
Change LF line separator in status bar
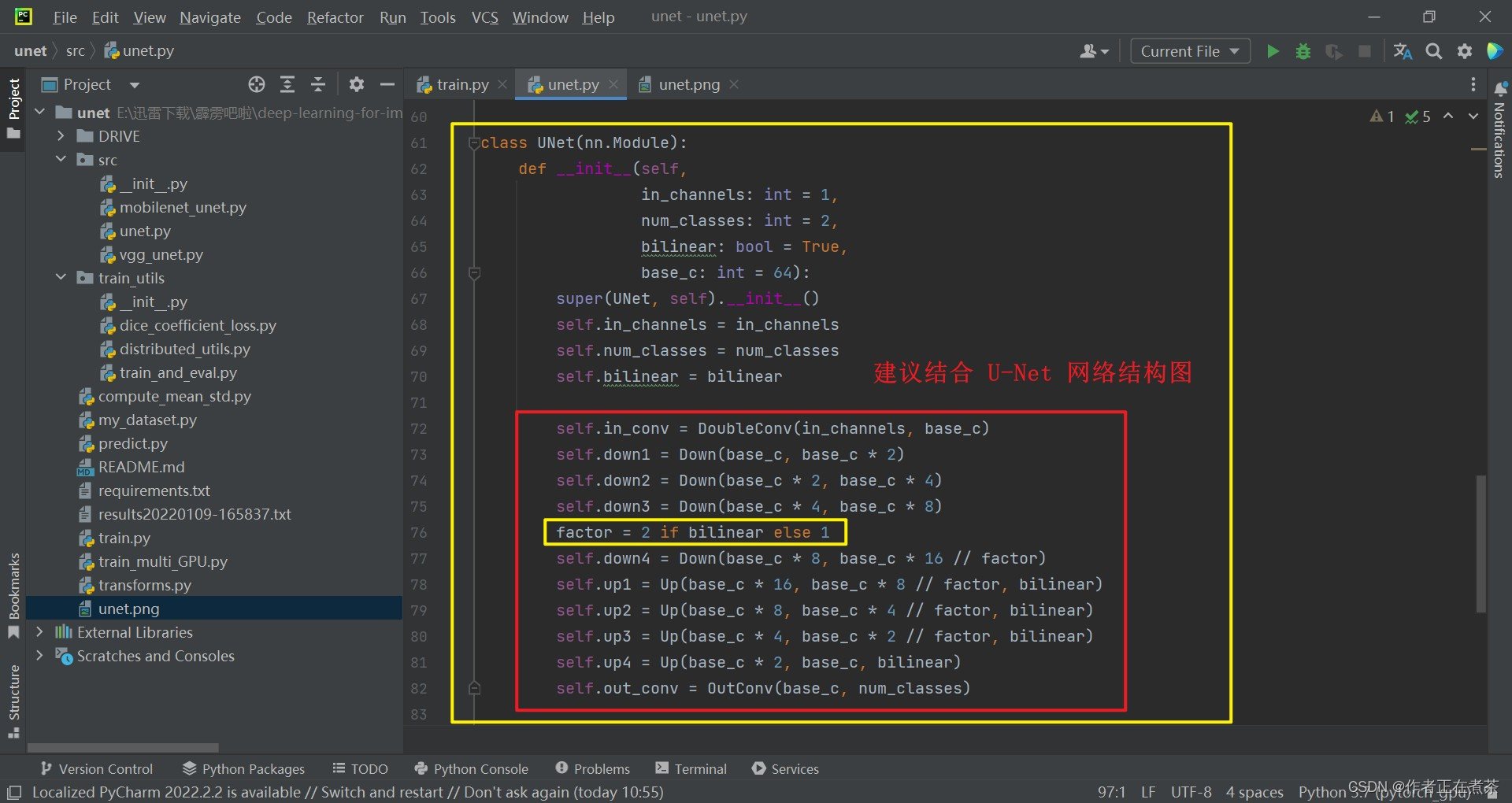(1148, 792)
